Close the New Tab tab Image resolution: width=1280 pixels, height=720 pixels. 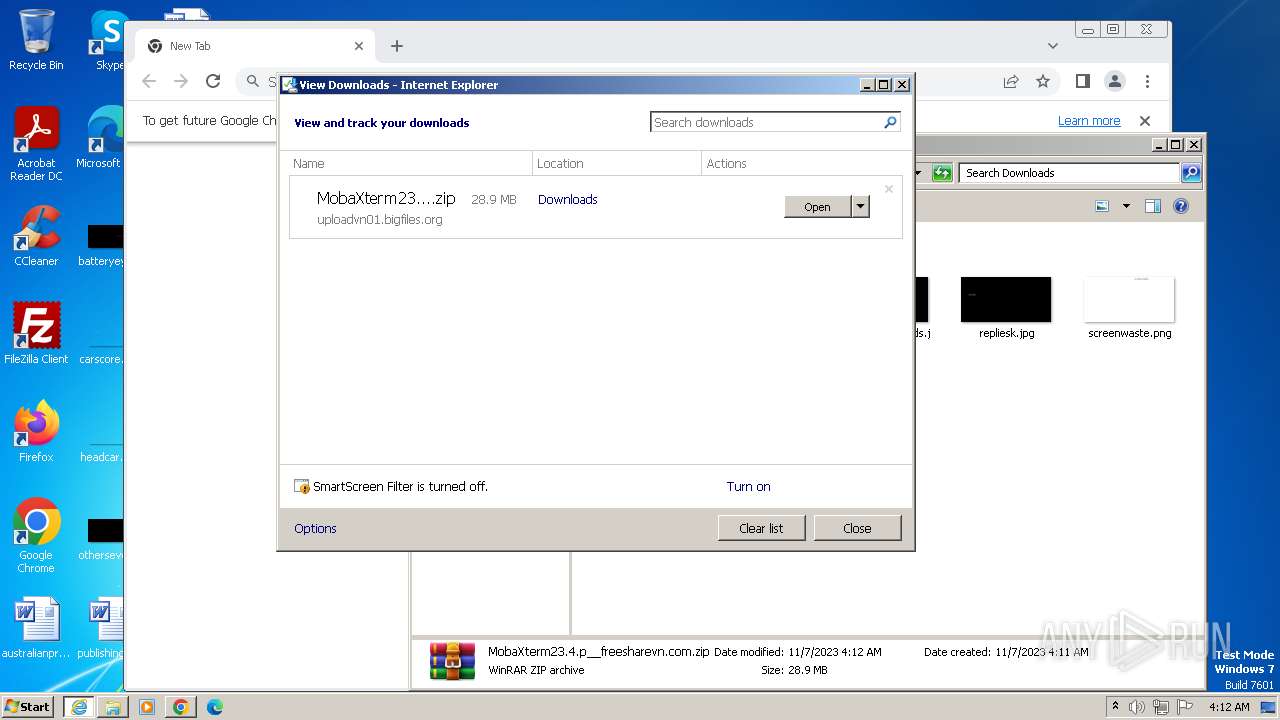(359, 46)
